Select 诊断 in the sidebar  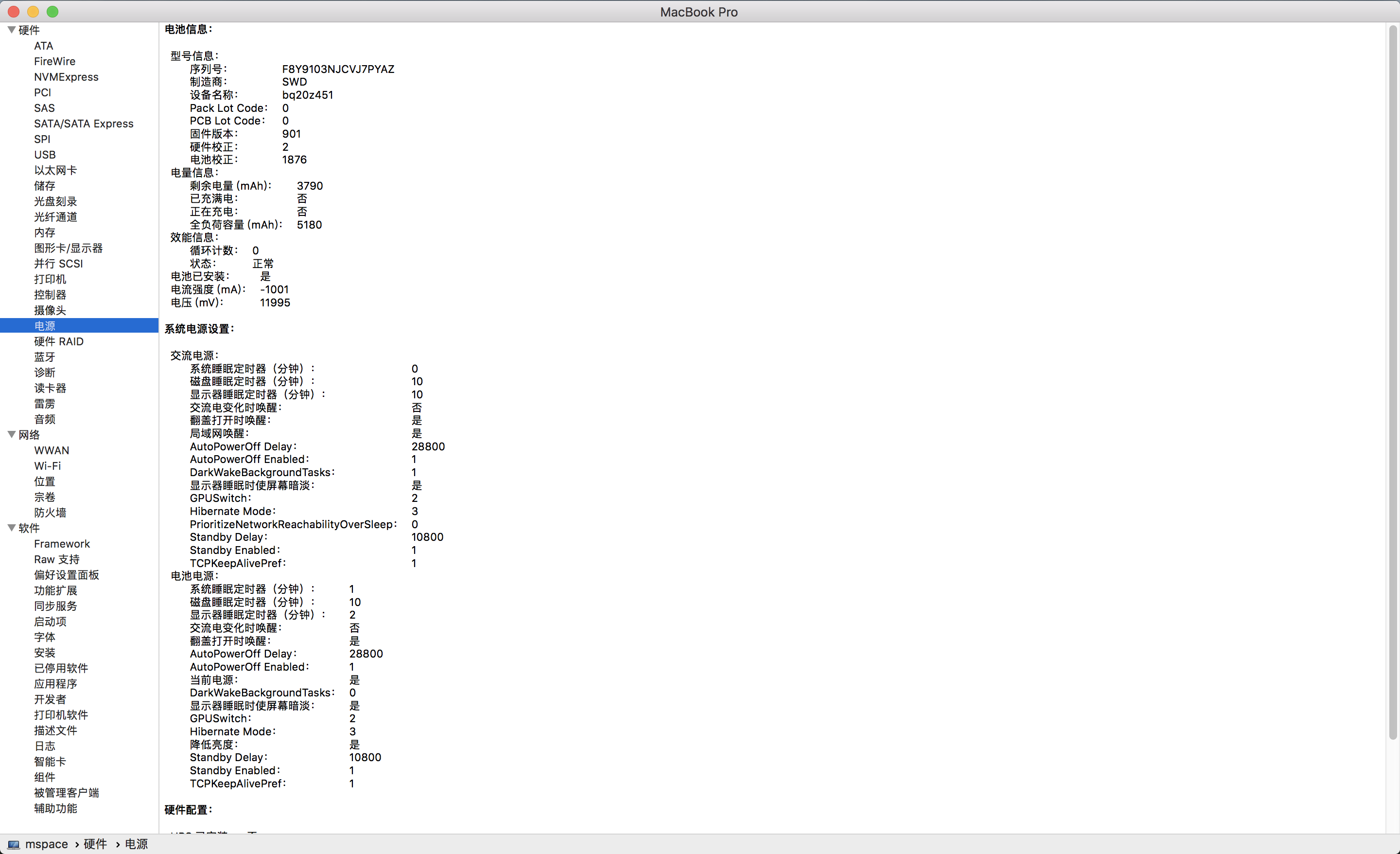[45, 373]
